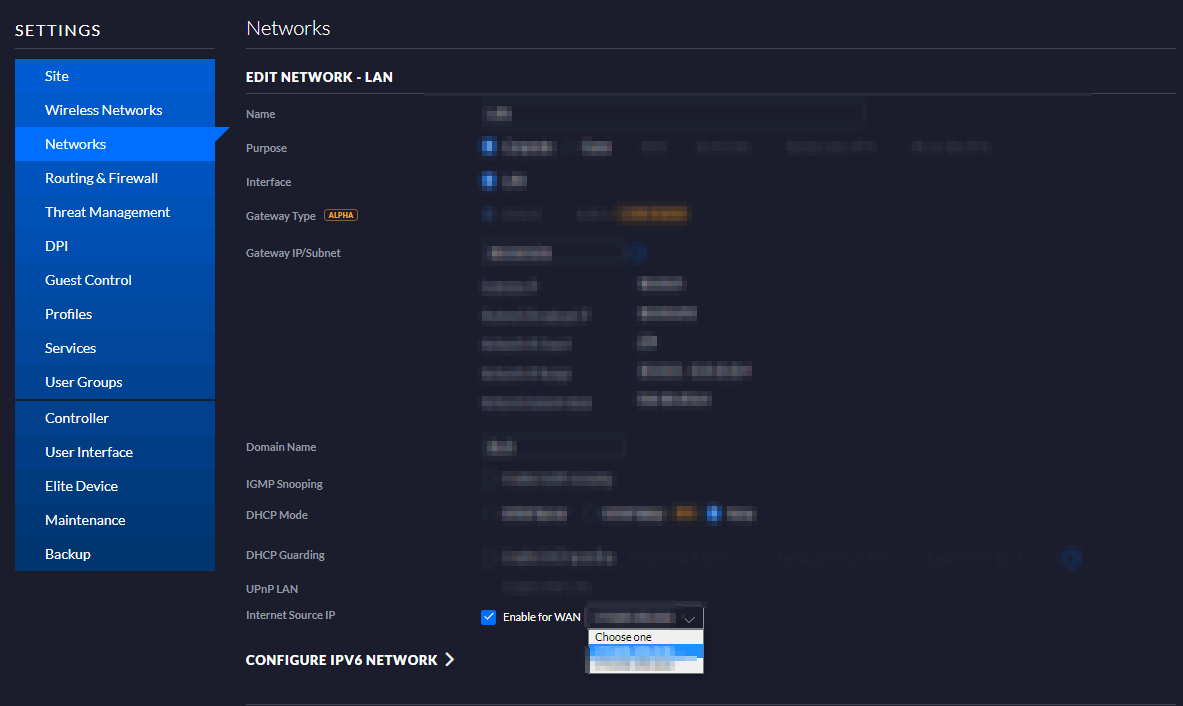
Task: Uncheck the Enable for WAN checkbox
Action: click(x=488, y=617)
